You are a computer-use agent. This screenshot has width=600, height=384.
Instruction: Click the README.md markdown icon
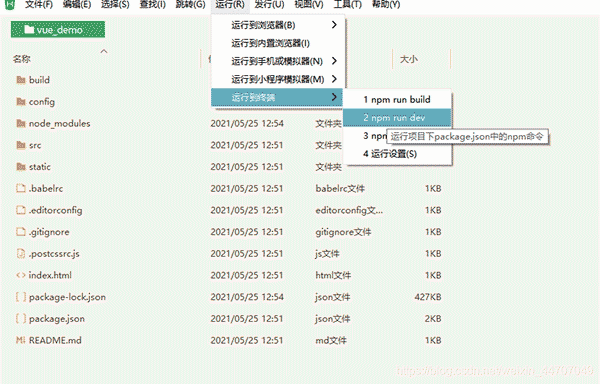21,340
